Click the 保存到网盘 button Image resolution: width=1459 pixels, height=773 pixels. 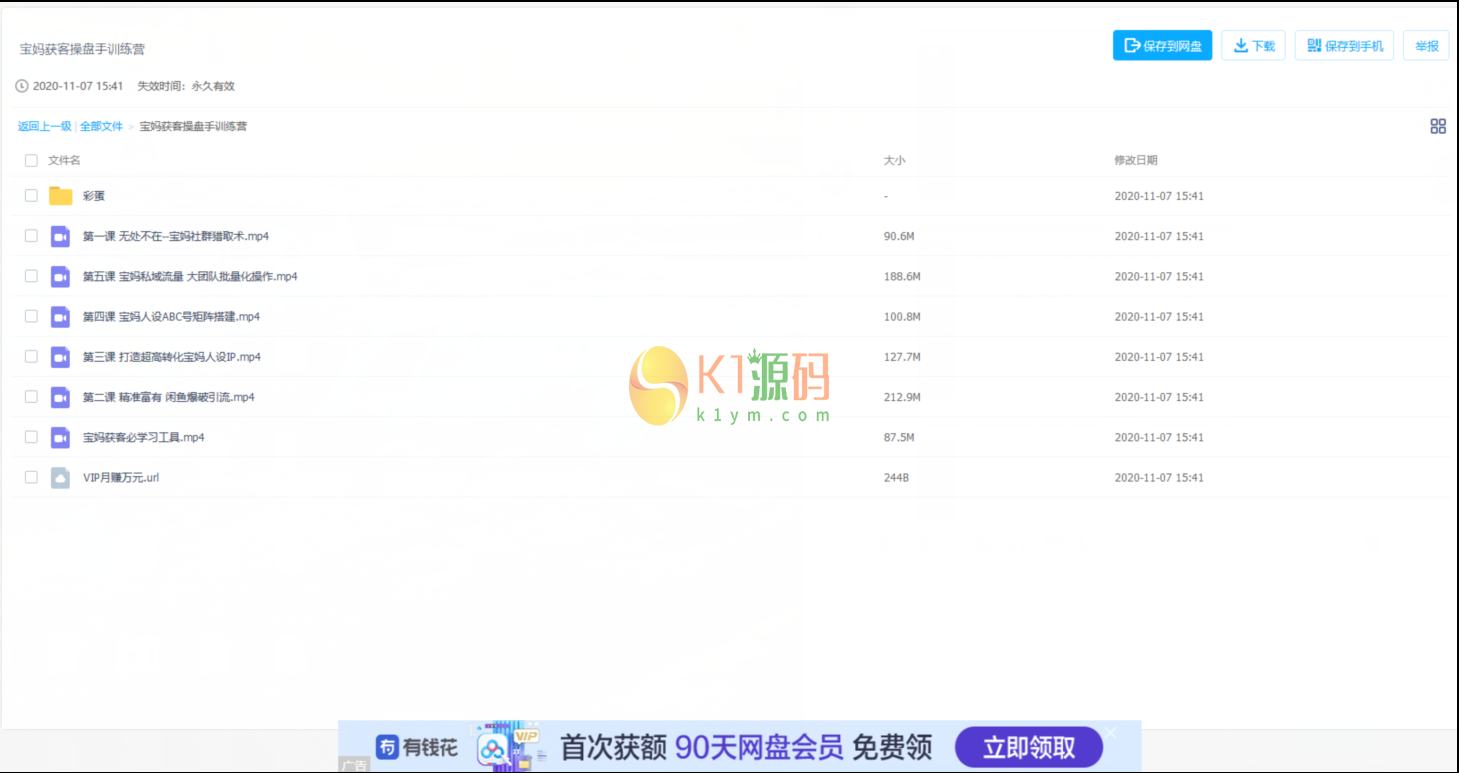tap(1162, 45)
